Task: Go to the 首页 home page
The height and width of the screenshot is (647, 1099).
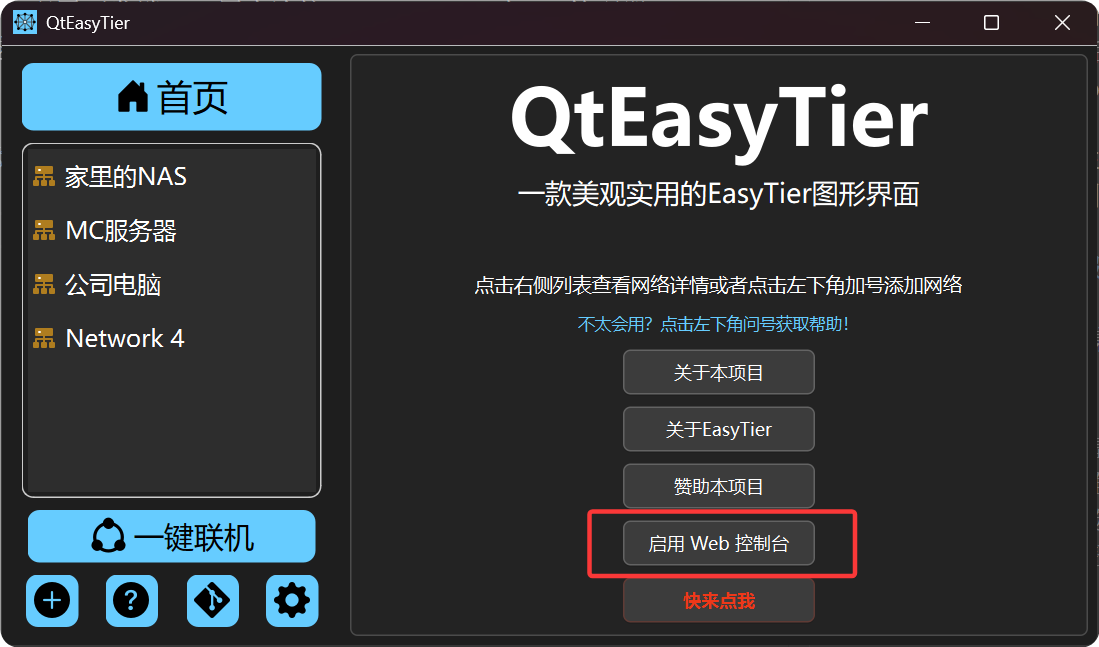Action: 172,97
